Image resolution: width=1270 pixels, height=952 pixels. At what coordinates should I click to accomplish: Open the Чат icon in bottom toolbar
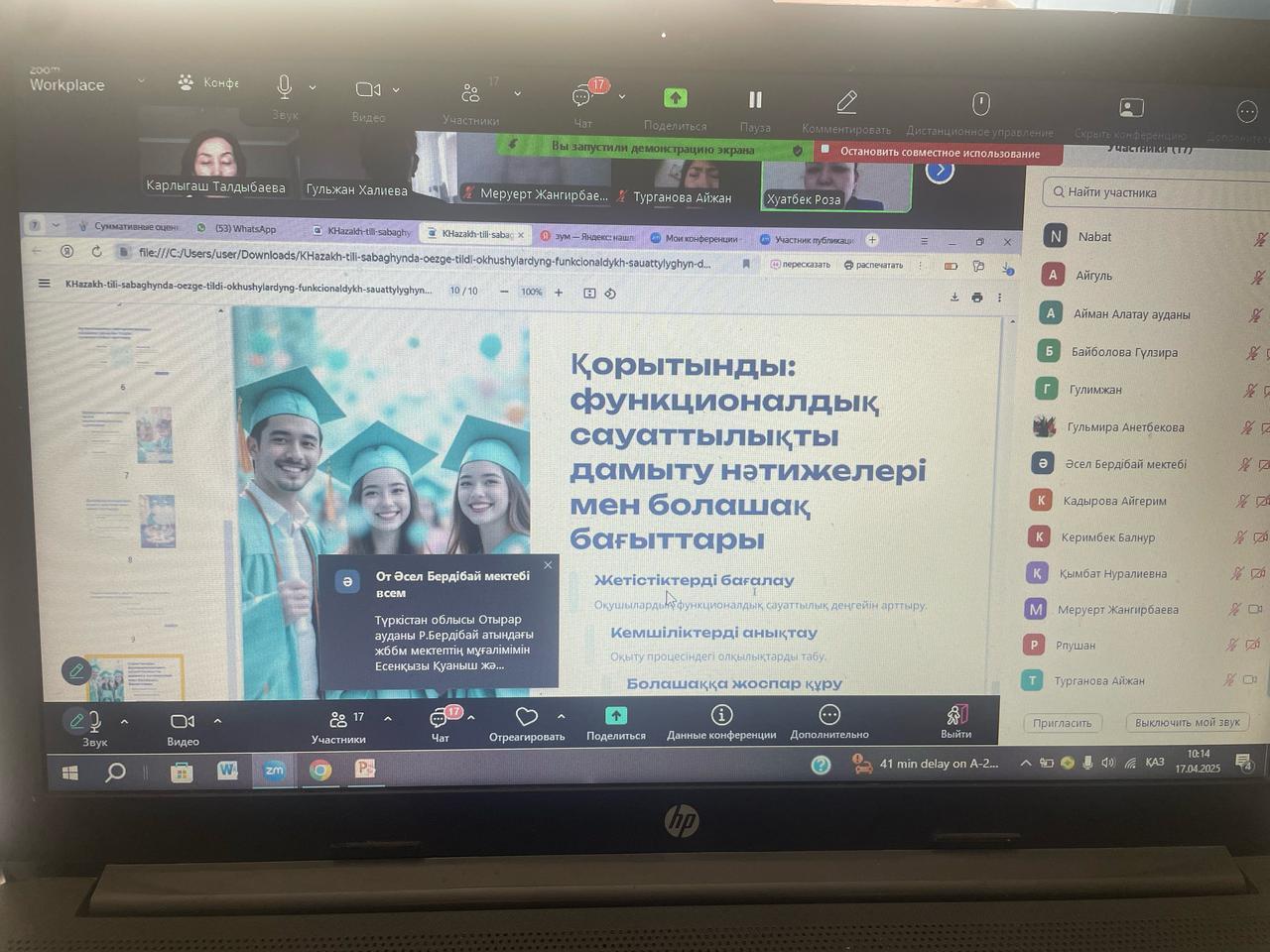(440, 718)
